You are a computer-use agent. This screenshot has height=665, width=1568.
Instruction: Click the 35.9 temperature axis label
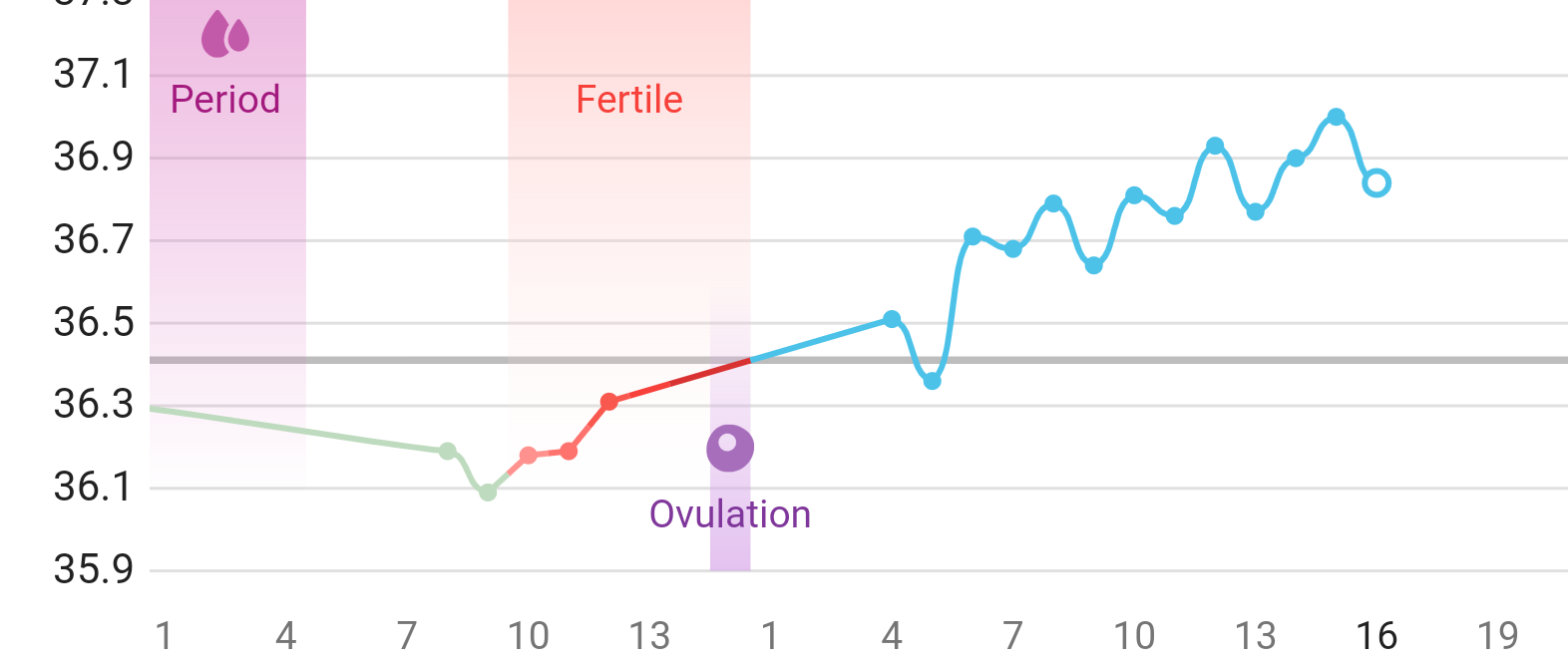[93, 570]
